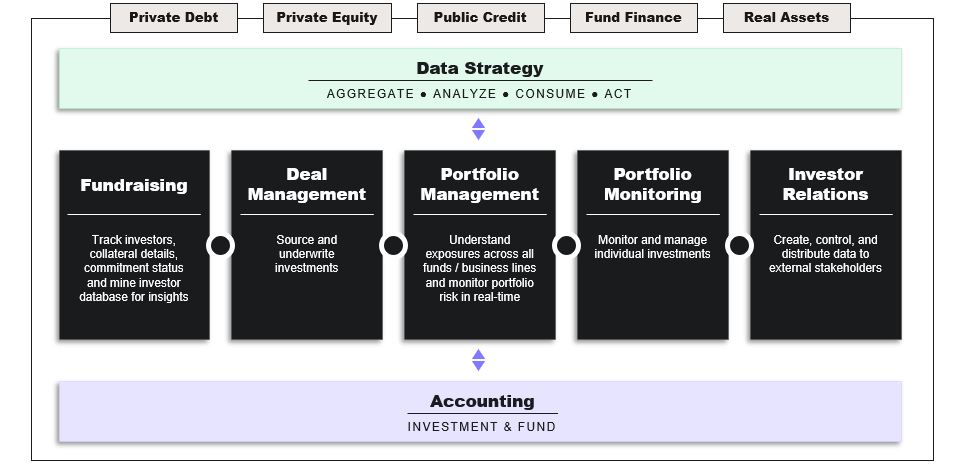This screenshot has height=476, width=964.
Task: Click the purple double arrow above Accounting
Action: click(x=478, y=360)
